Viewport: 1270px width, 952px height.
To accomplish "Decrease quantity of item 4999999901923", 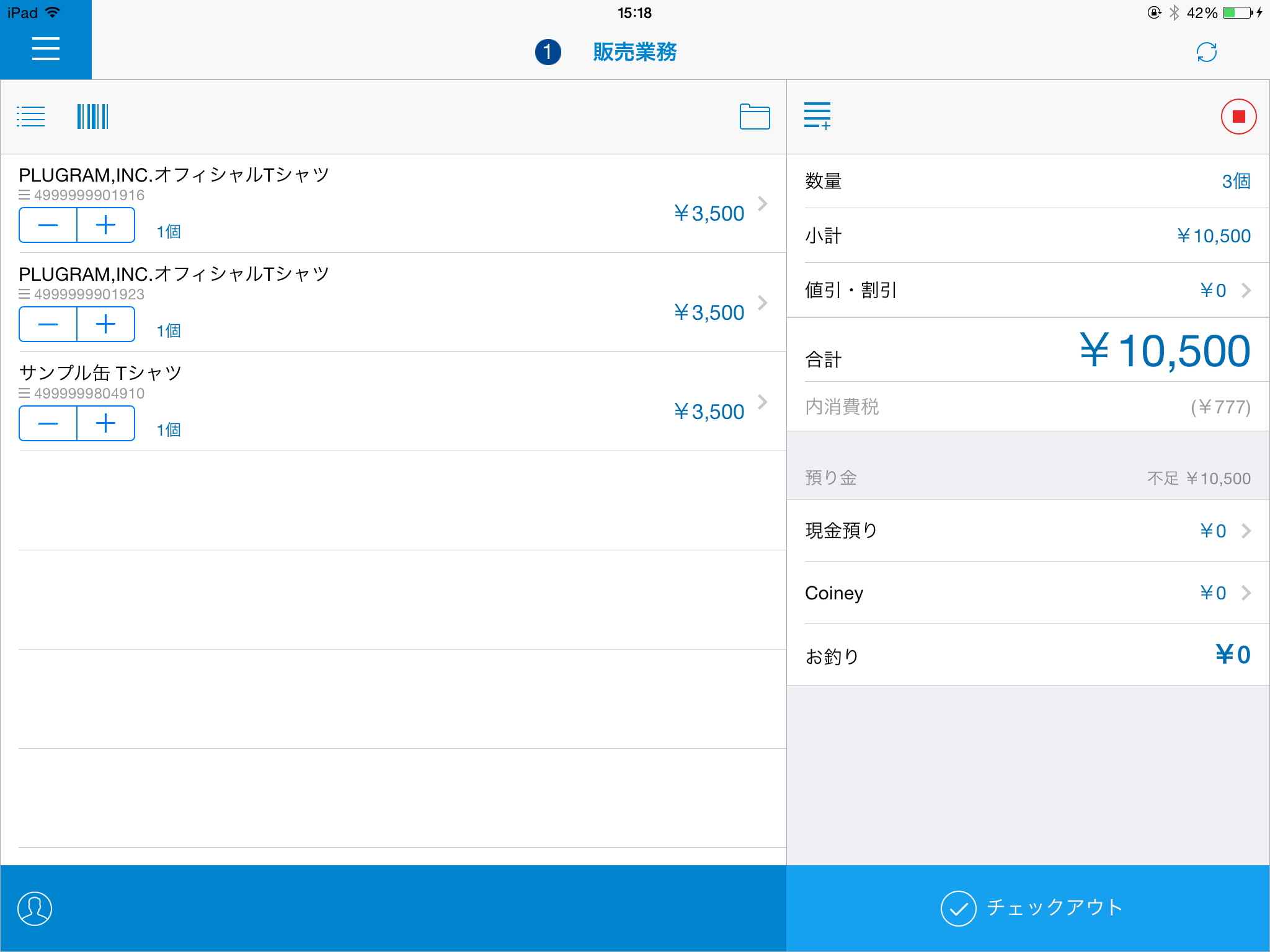I will (x=48, y=324).
